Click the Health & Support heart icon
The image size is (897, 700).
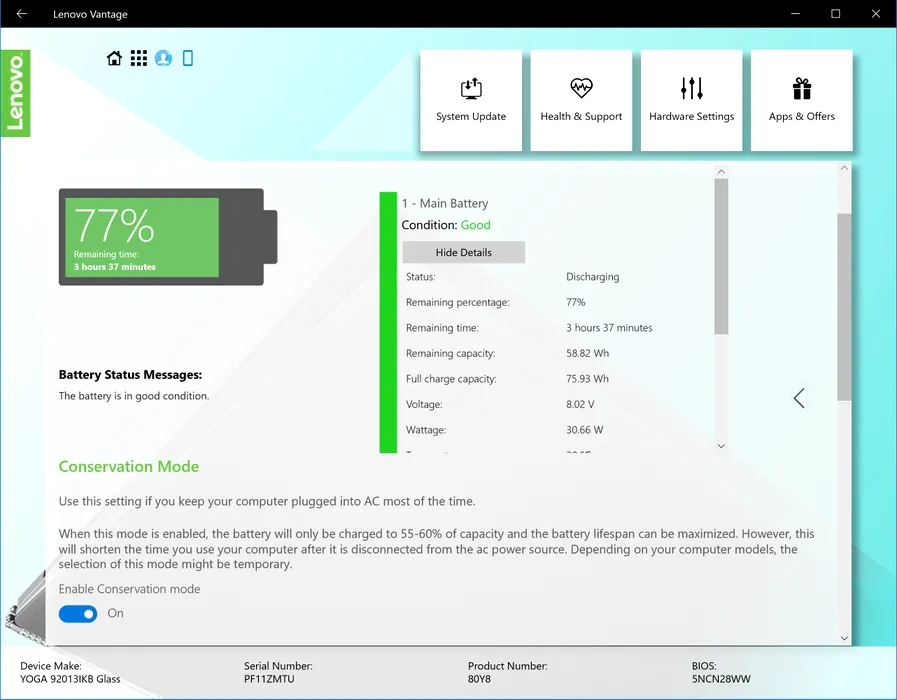point(581,88)
